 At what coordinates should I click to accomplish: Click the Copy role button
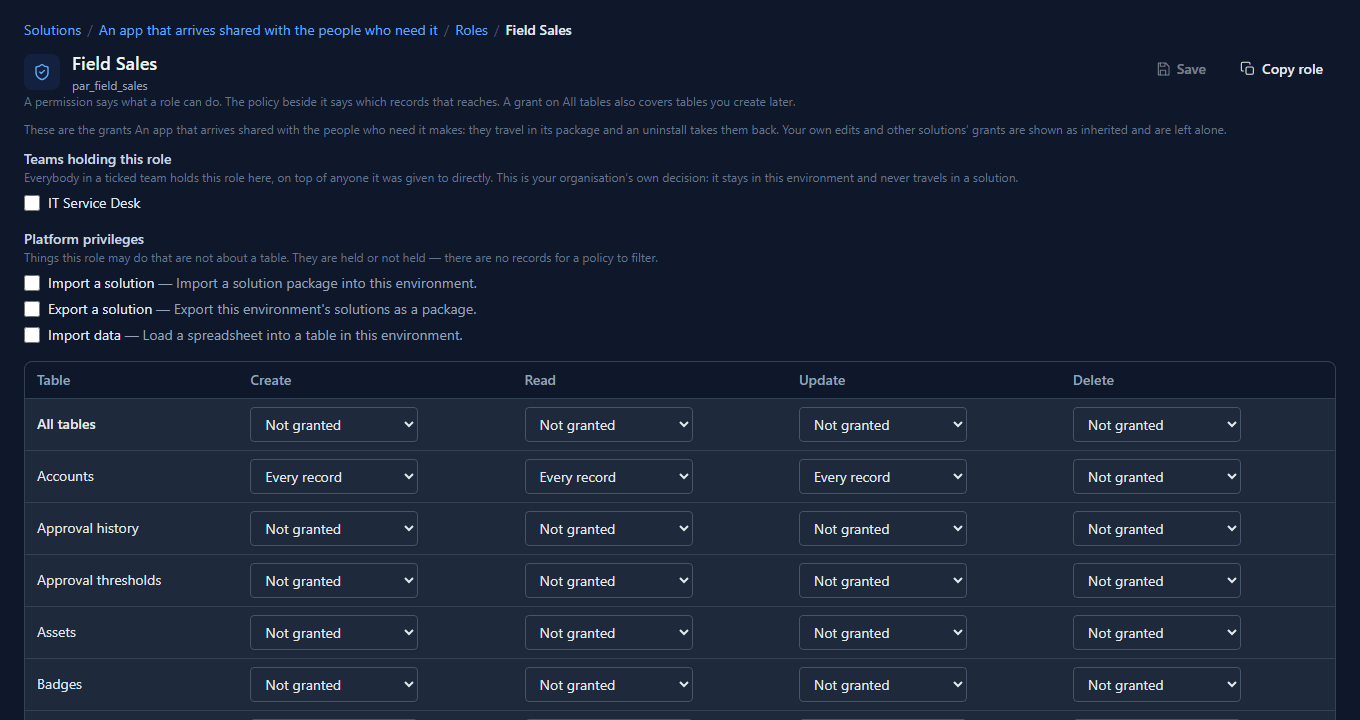point(1281,69)
